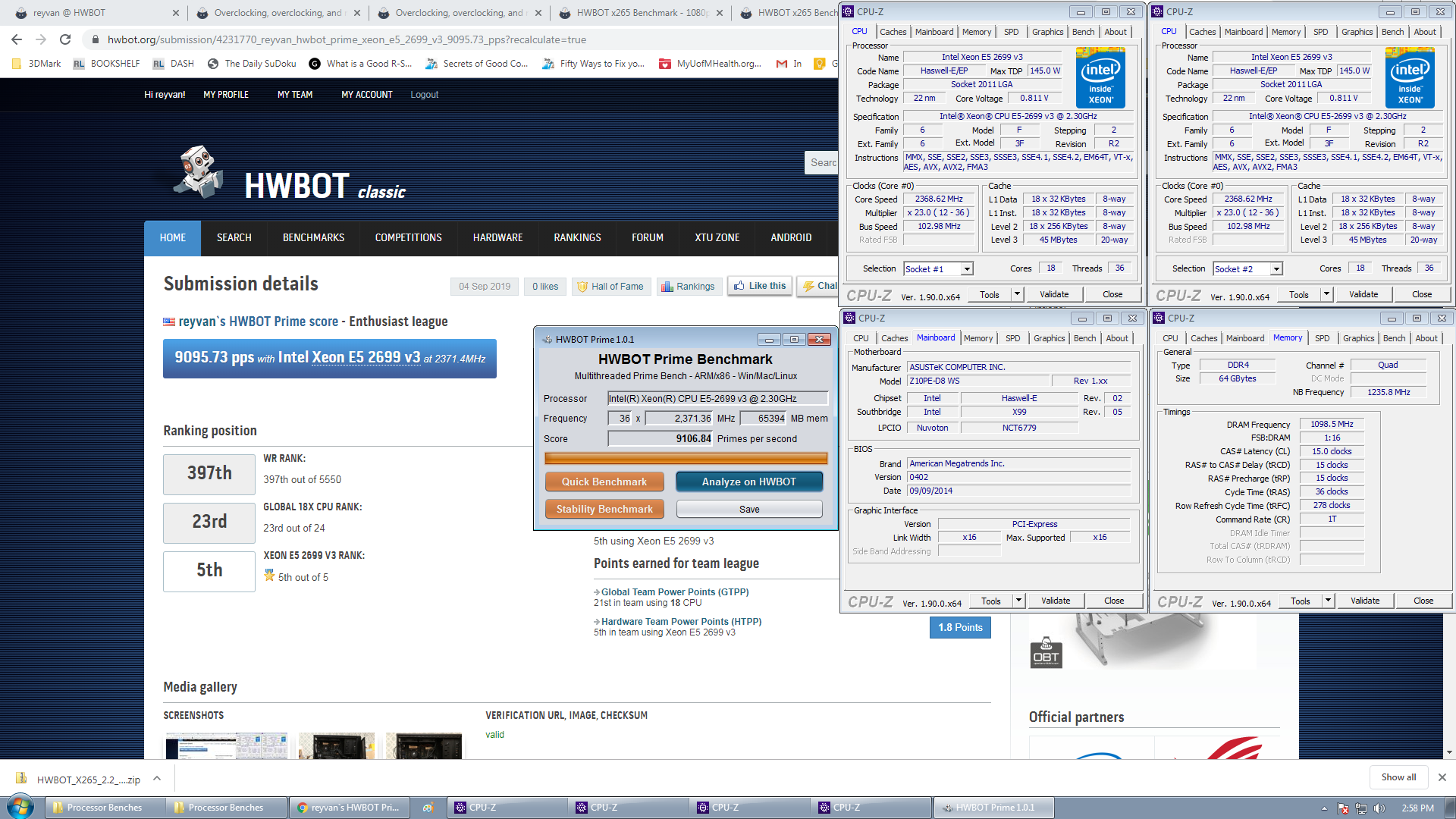Click the Logout link
The height and width of the screenshot is (819, 1456).
coord(424,95)
